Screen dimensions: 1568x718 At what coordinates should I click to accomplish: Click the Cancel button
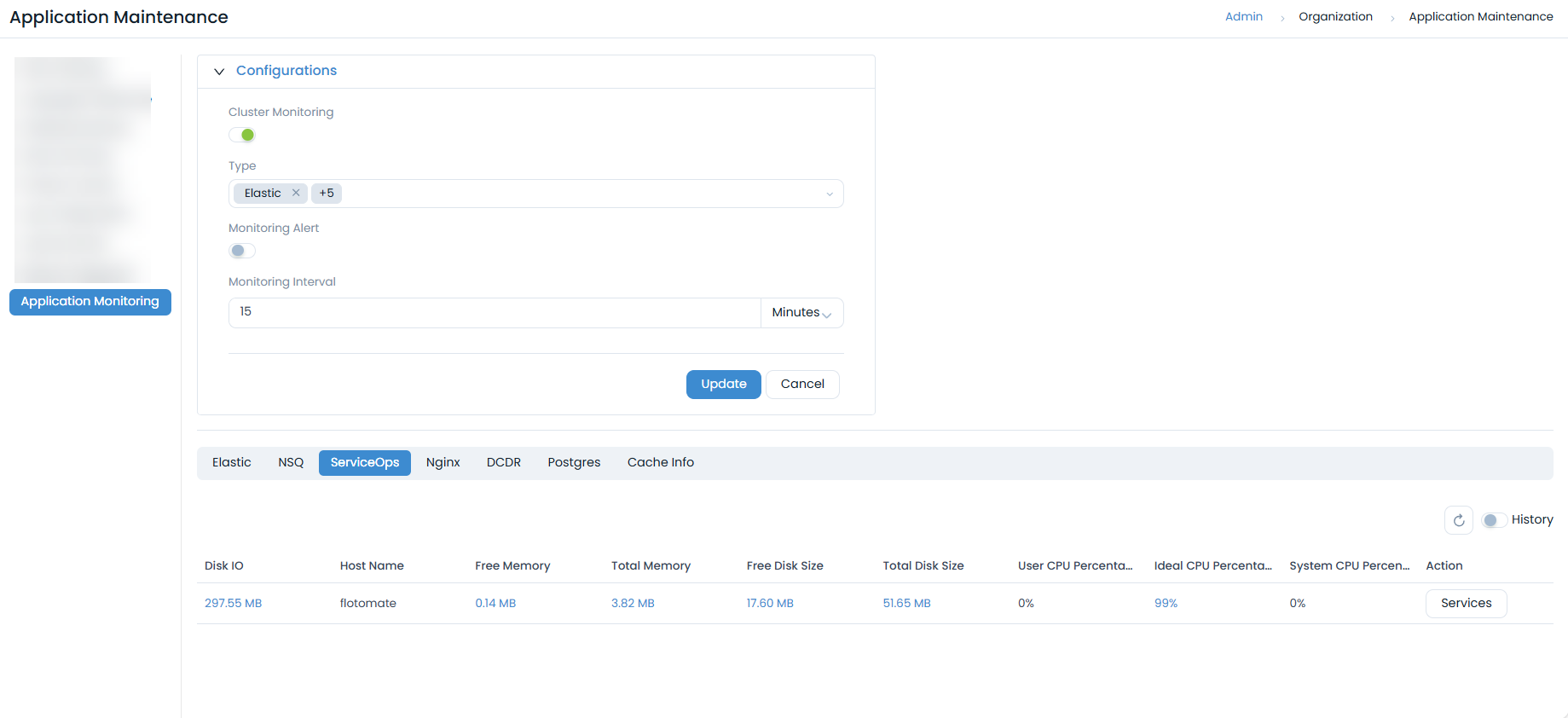click(801, 385)
